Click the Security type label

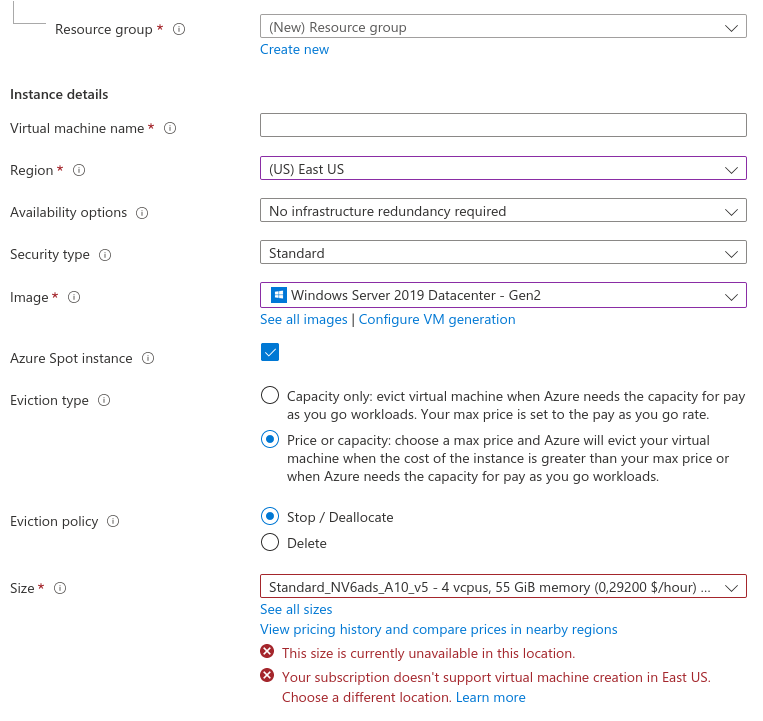(50, 254)
